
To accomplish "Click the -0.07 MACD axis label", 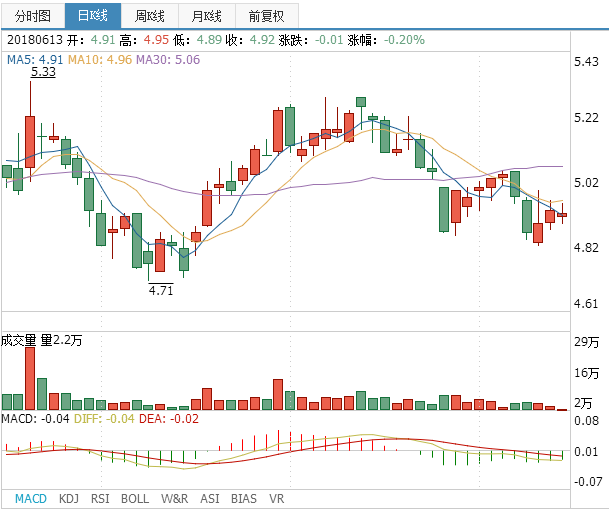I will [588, 482].
